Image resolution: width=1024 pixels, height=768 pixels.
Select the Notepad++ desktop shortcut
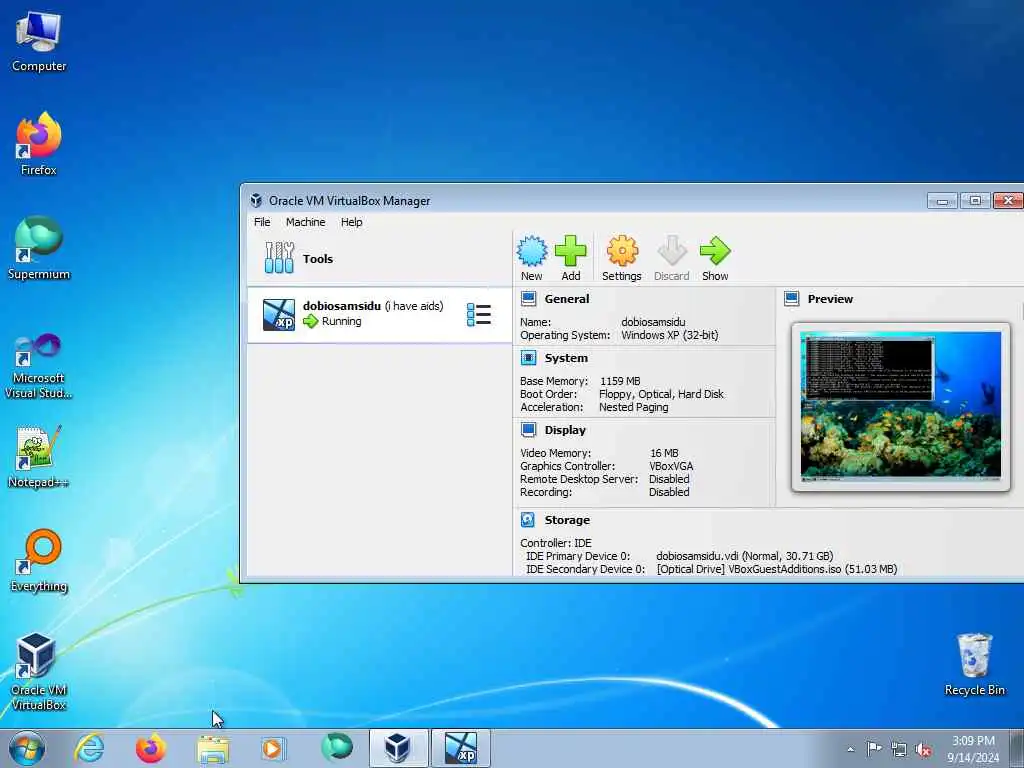pos(39,457)
